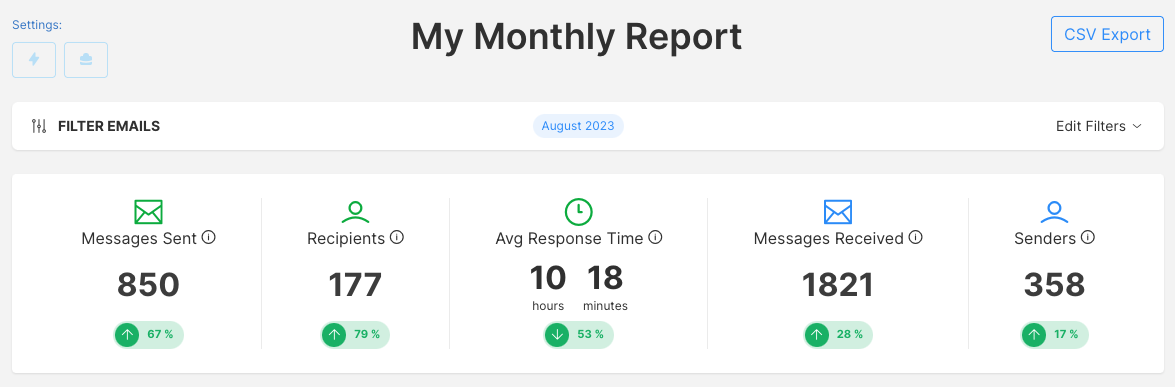The height and width of the screenshot is (387, 1175).
Task: Click the filter sliders icon
Action: click(x=39, y=126)
